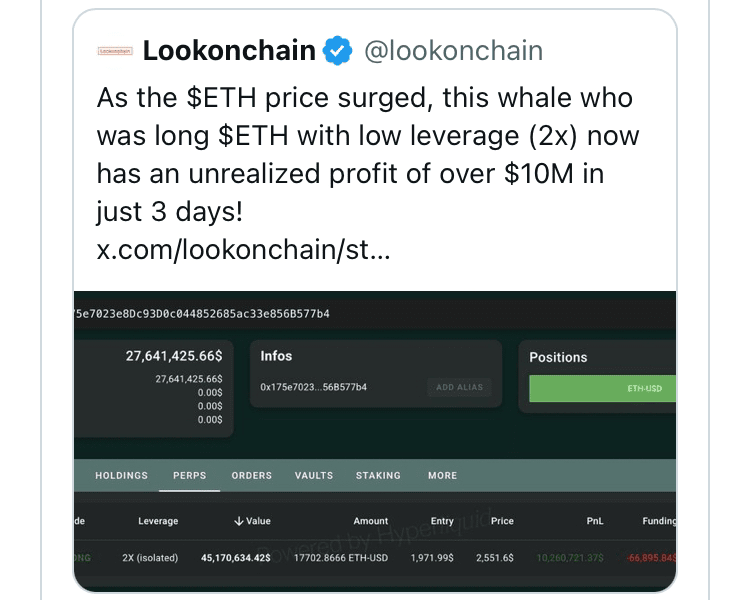Select the ETH-USD green positions bar
The height and width of the screenshot is (600, 750).
(602, 389)
